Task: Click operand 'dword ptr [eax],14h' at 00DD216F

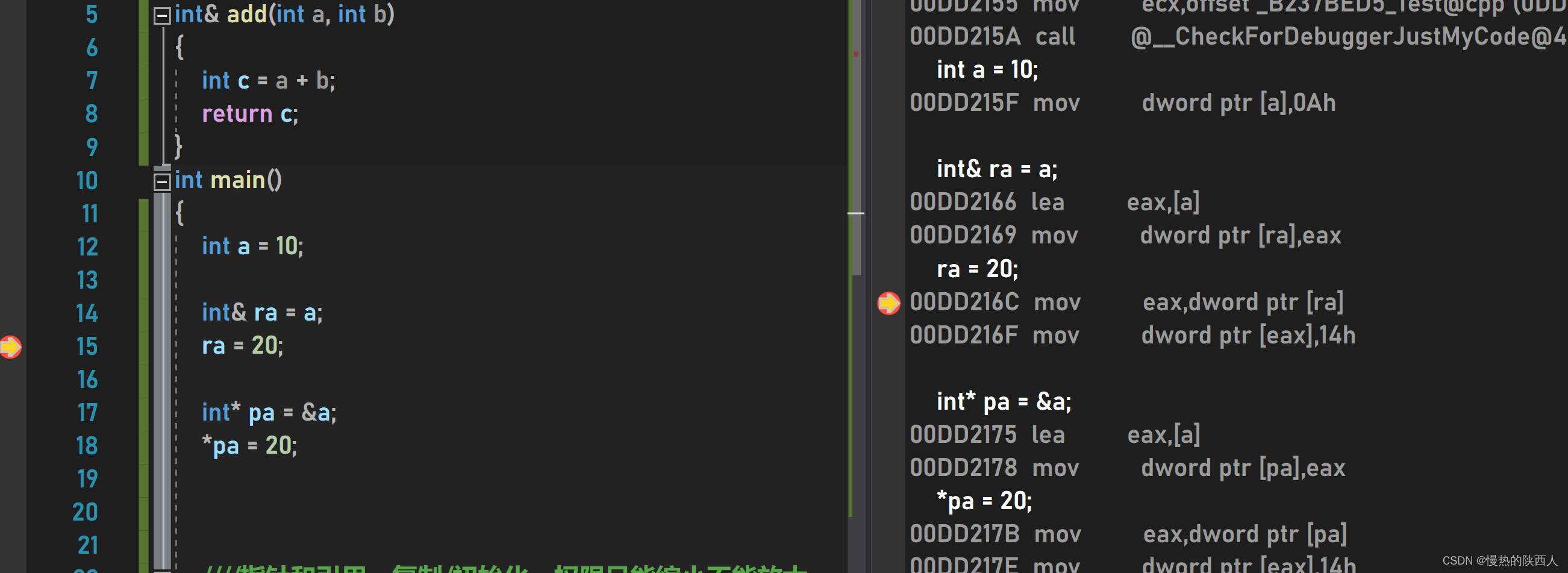Action: pyautogui.click(x=1248, y=336)
